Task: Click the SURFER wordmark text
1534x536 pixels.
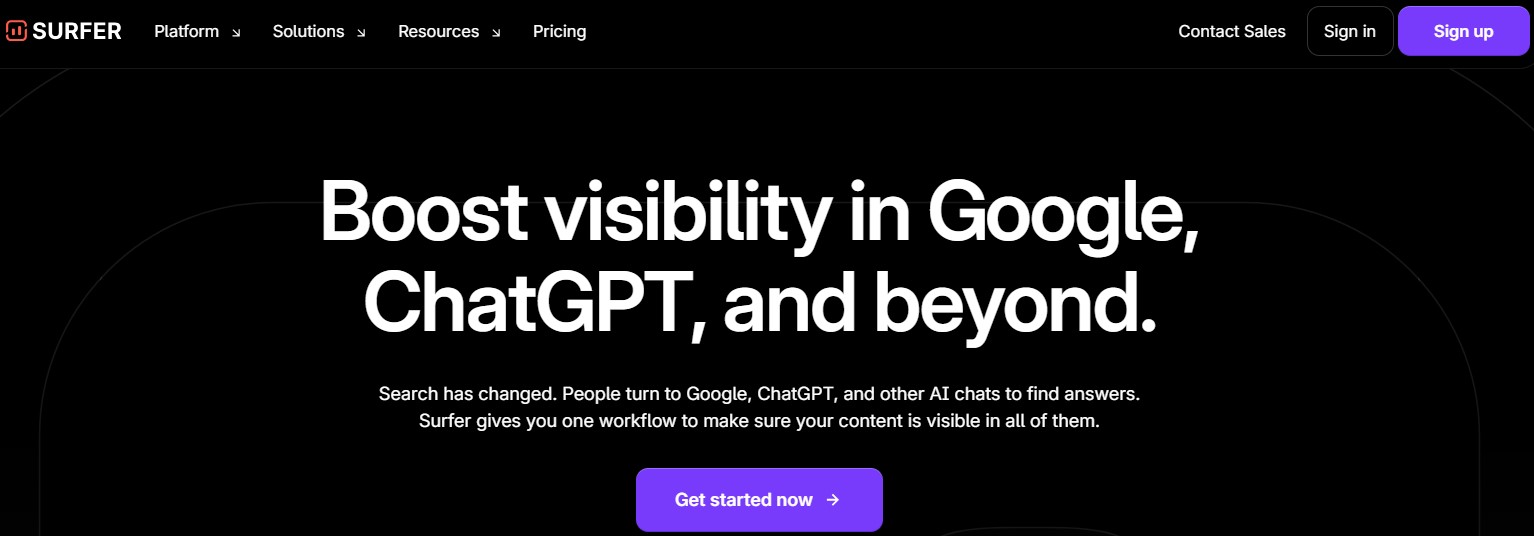Action: (x=77, y=31)
